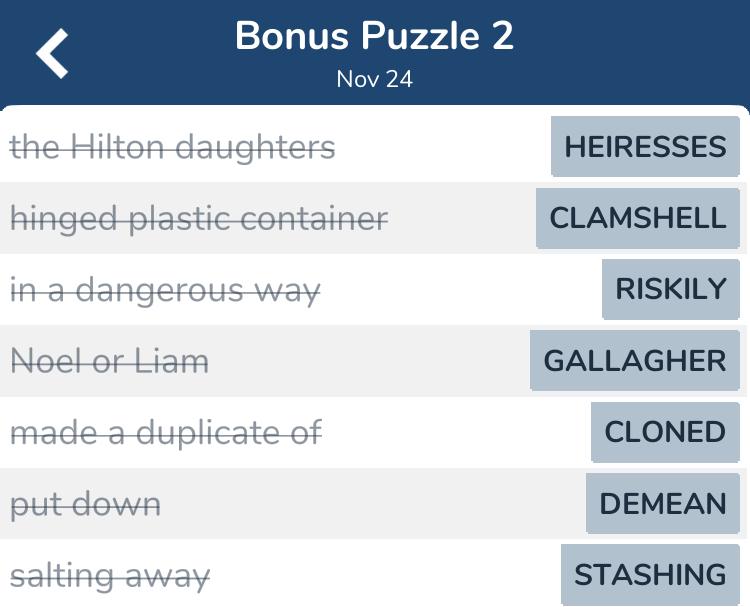Image resolution: width=750 pixels, height=607 pixels.
Task: Tap the Nov 24 date label
Action: (375, 79)
